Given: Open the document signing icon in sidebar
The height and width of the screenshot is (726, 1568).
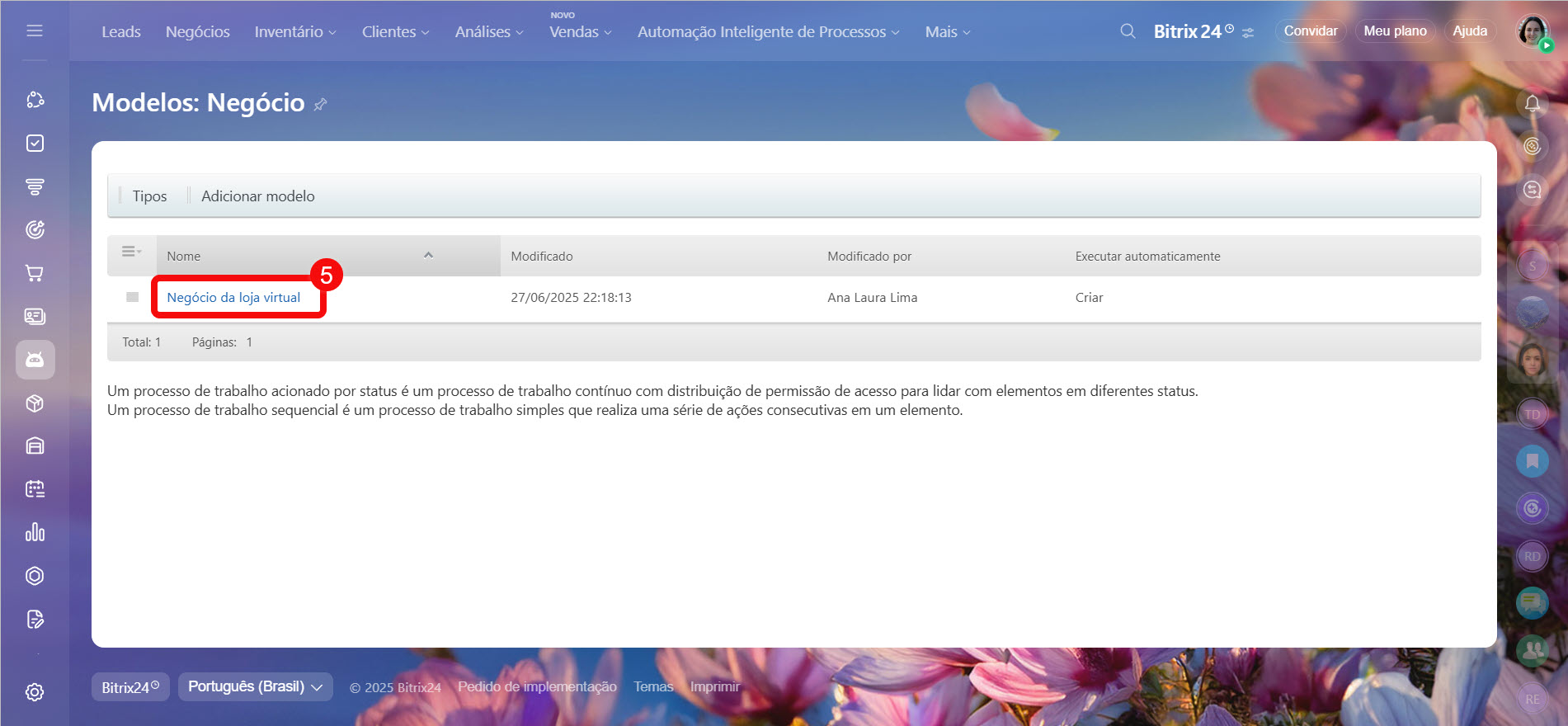Looking at the screenshot, I should click(x=35, y=619).
